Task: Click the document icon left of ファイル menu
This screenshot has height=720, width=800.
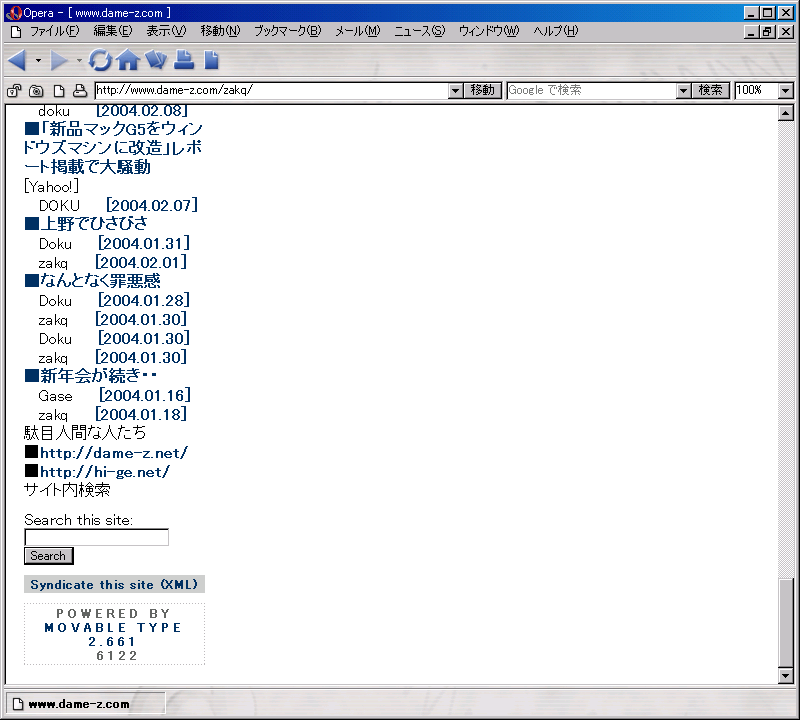Action: [x=16, y=32]
